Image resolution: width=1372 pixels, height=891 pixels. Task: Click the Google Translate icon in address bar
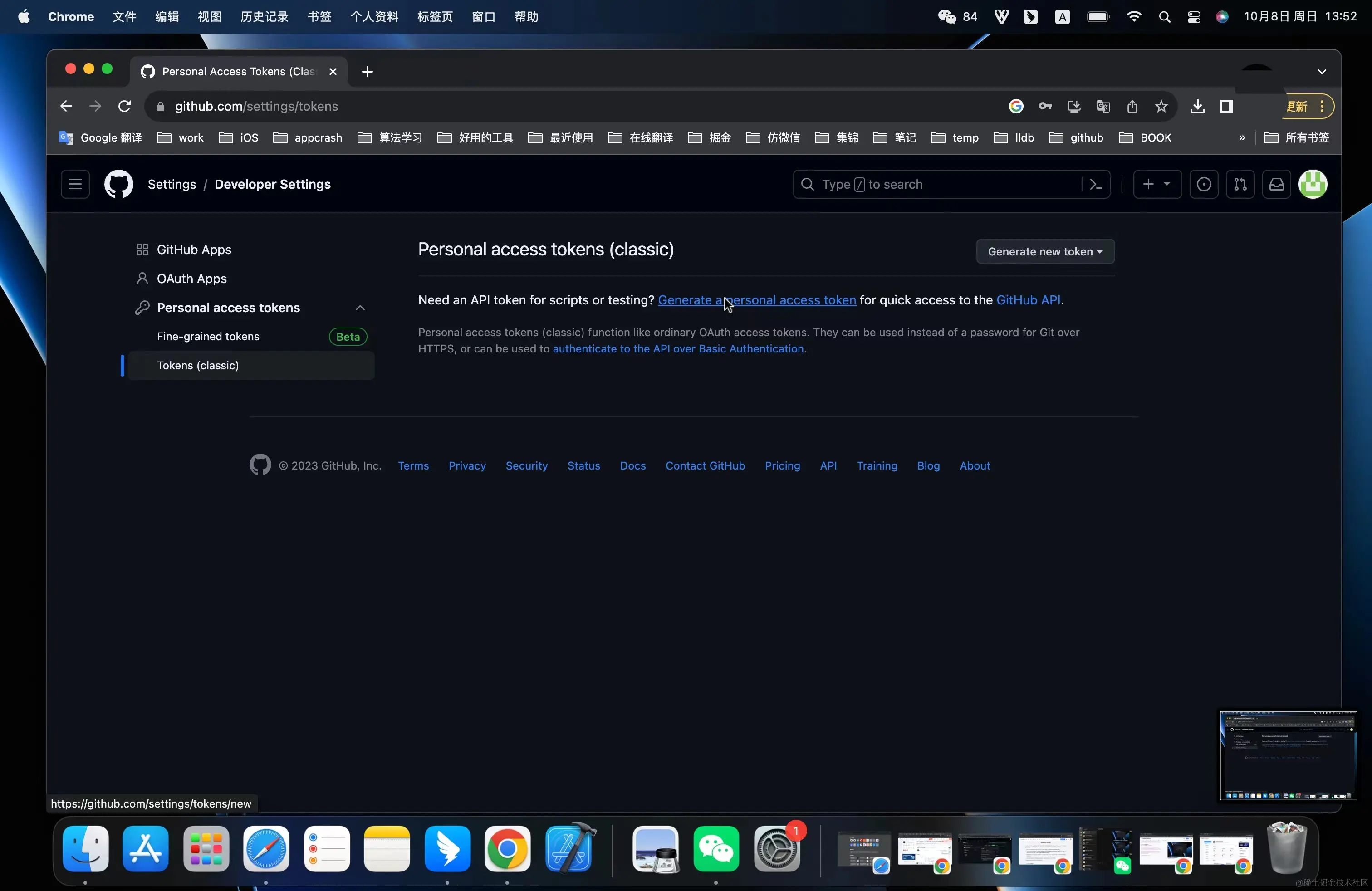(1103, 107)
